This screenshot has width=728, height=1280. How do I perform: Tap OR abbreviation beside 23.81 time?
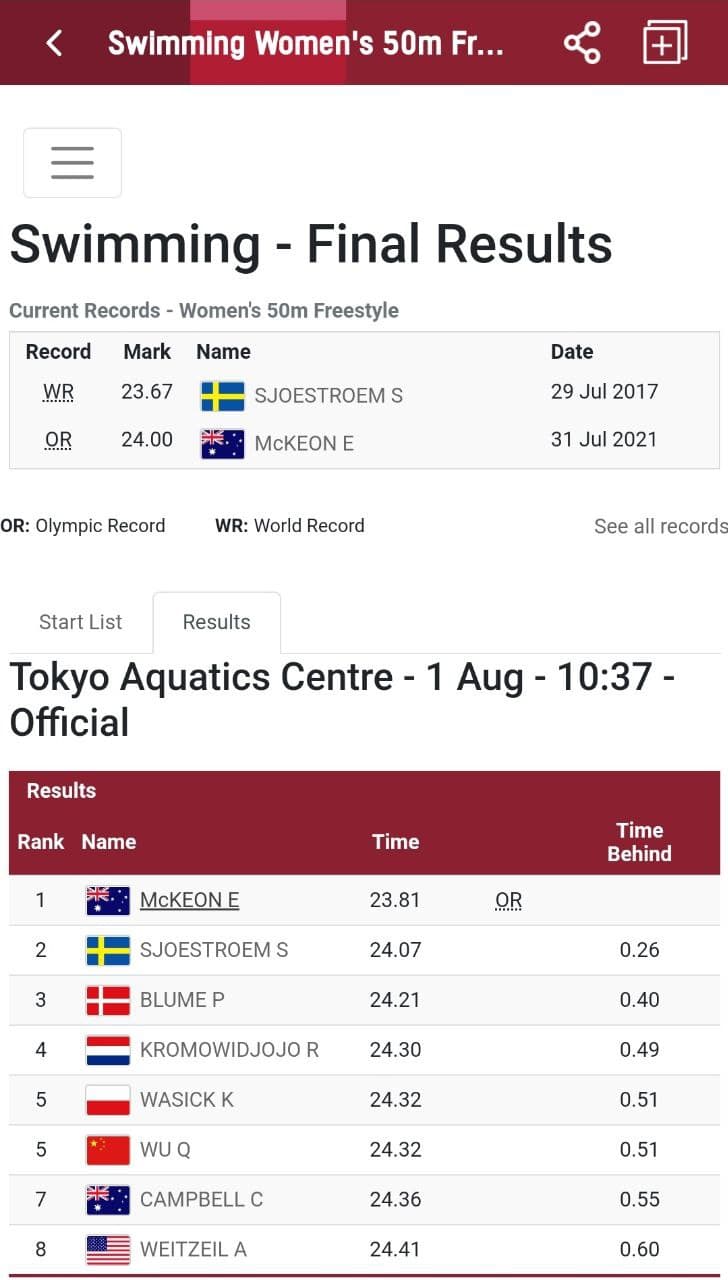point(508,901)
